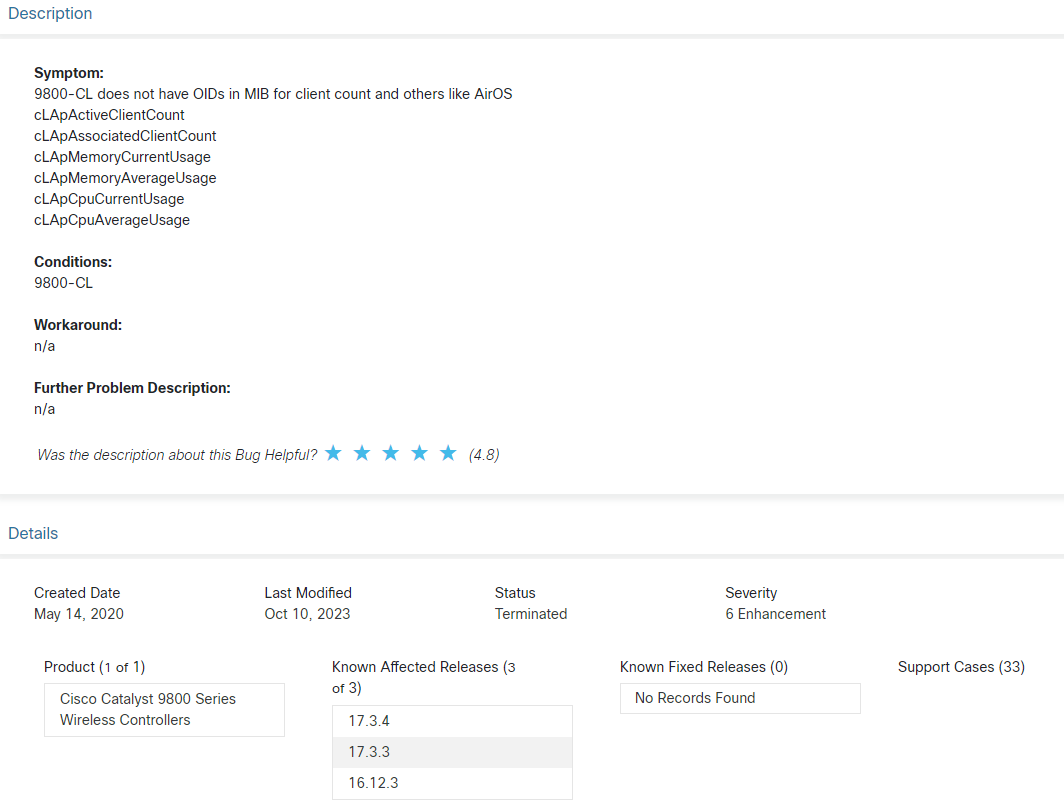Screen dimensions: 1064x808
Task: Click the symptom sentence about missing OIDs
Action: point(273,94)
